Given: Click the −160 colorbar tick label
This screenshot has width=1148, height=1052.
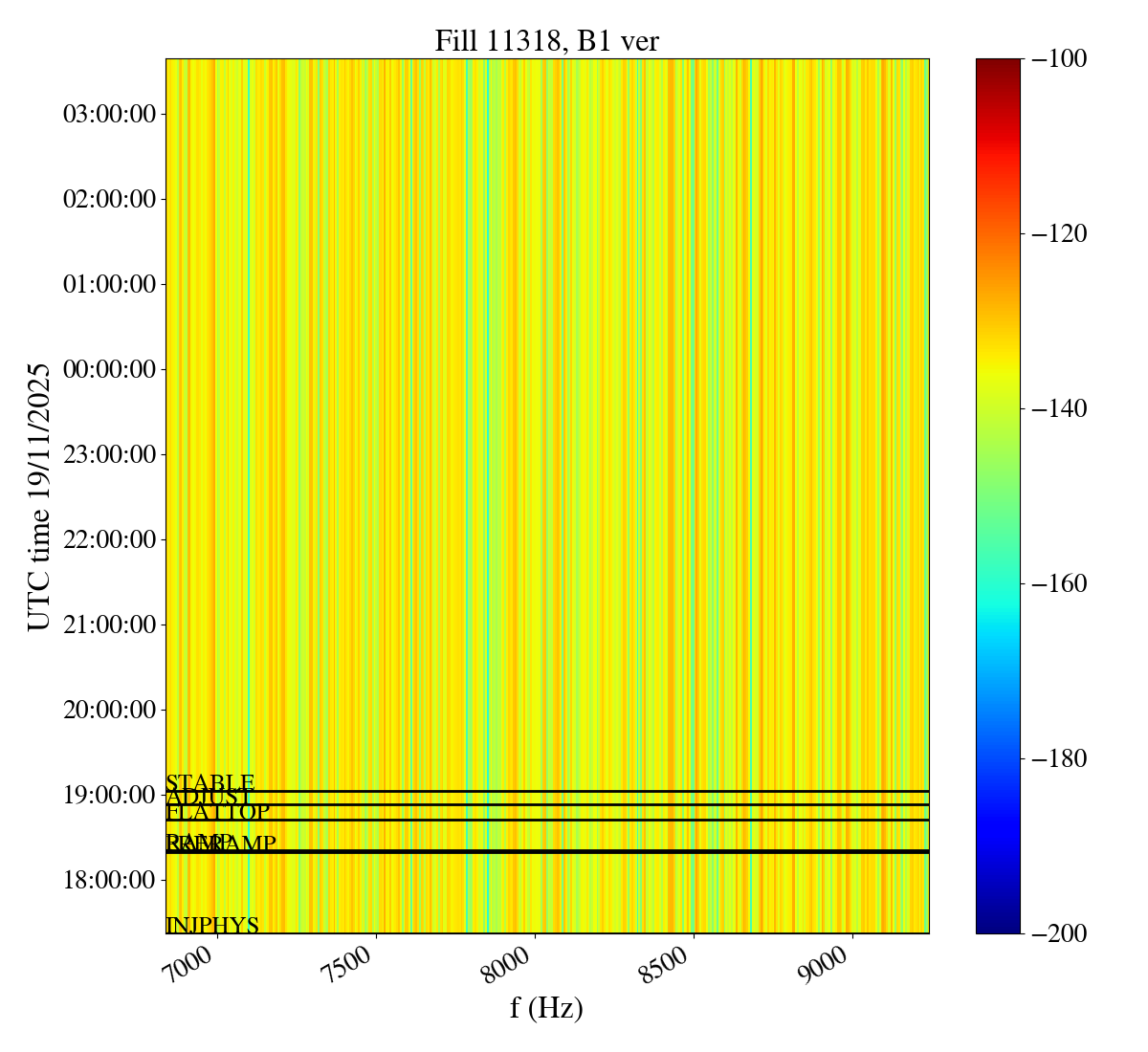Looking at the screenshot, I should pos(1058,583).
